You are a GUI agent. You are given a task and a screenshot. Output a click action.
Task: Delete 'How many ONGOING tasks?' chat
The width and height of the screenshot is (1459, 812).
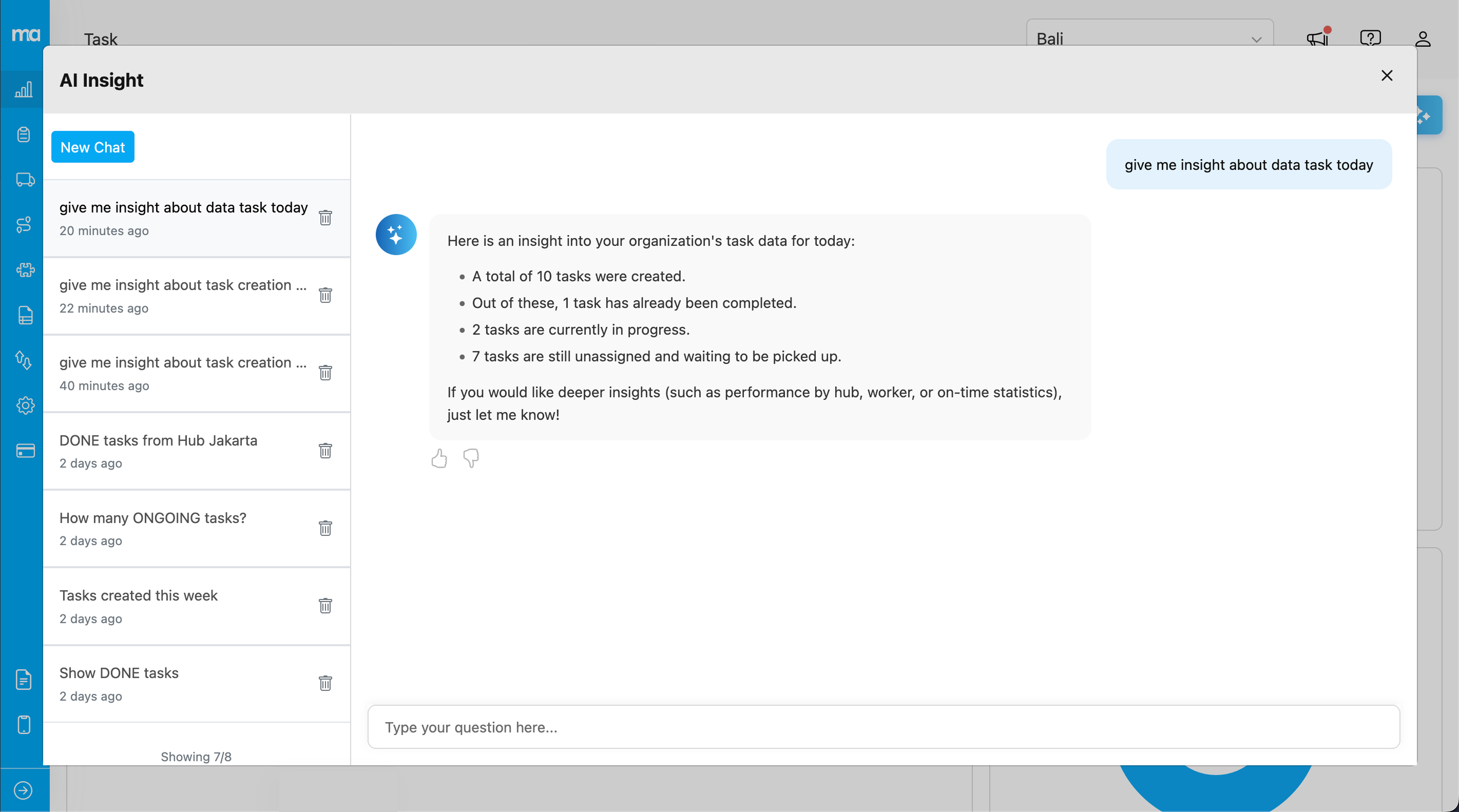pos(325,528)
